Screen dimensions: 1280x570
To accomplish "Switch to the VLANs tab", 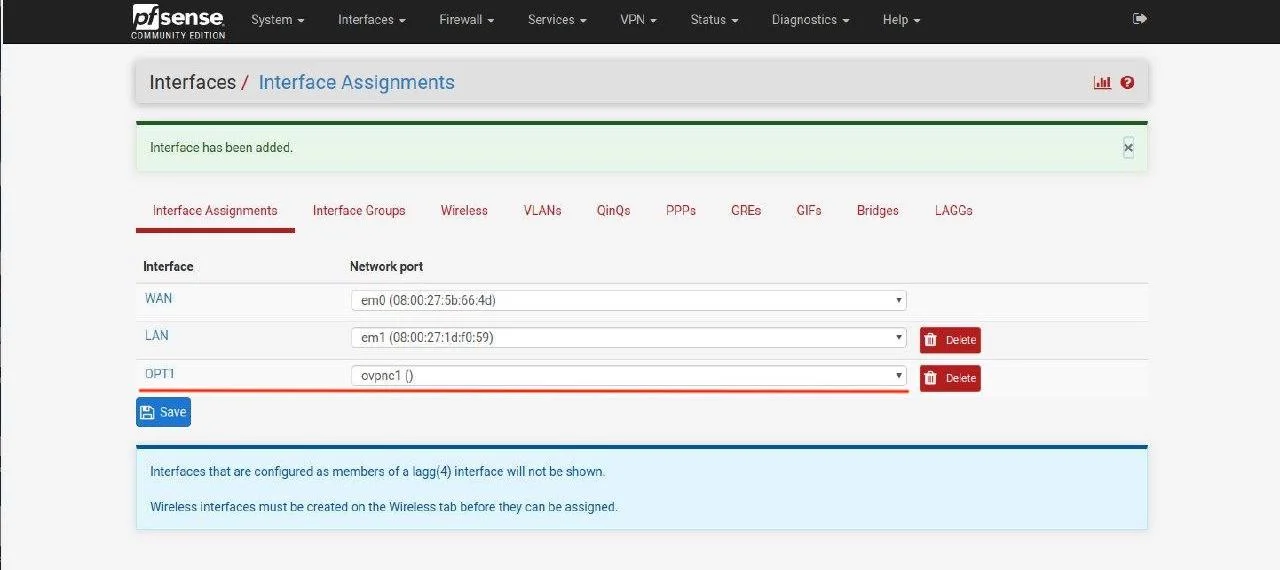I will tap(542, 211).
